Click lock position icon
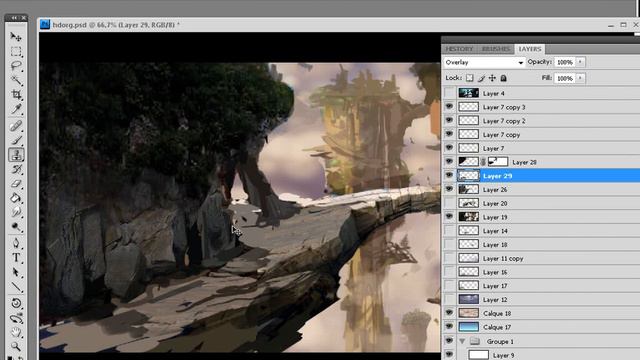Screen dimensions: 640x360 coord(492,78)
